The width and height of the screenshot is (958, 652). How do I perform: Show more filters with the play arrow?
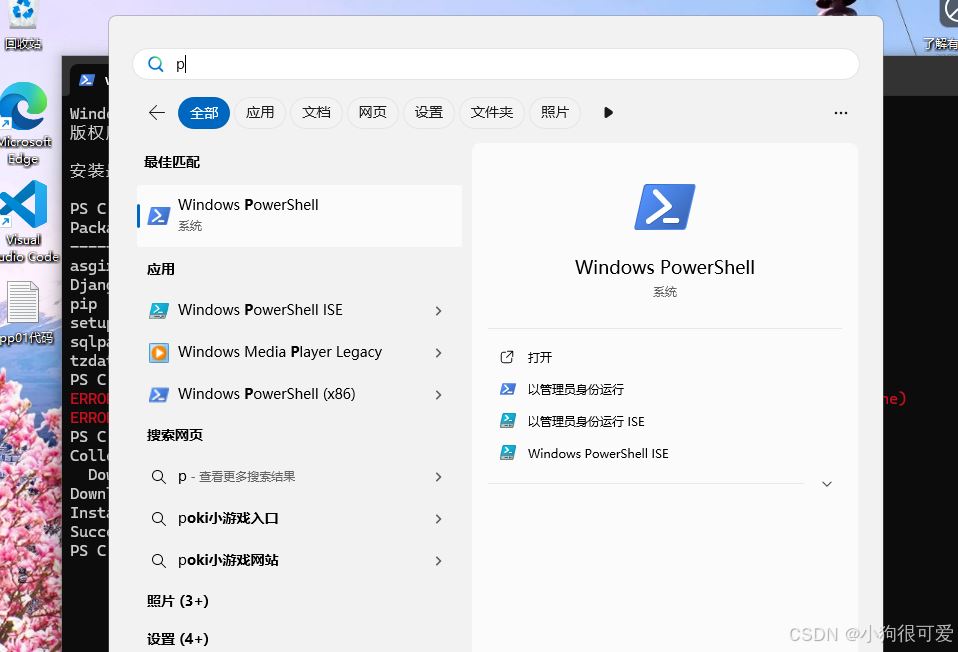(608, 112)
